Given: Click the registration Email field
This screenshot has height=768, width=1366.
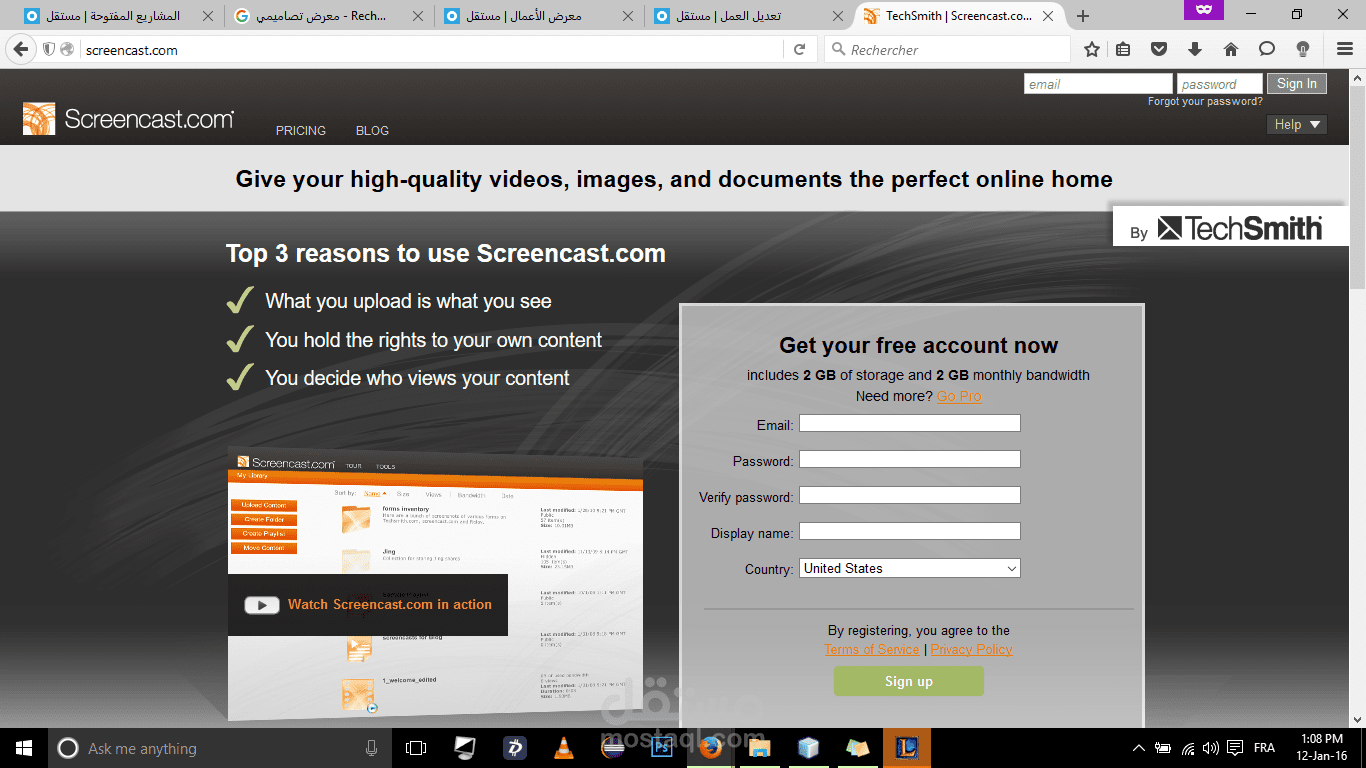Looking at the screenshot, I should [910, 423].
